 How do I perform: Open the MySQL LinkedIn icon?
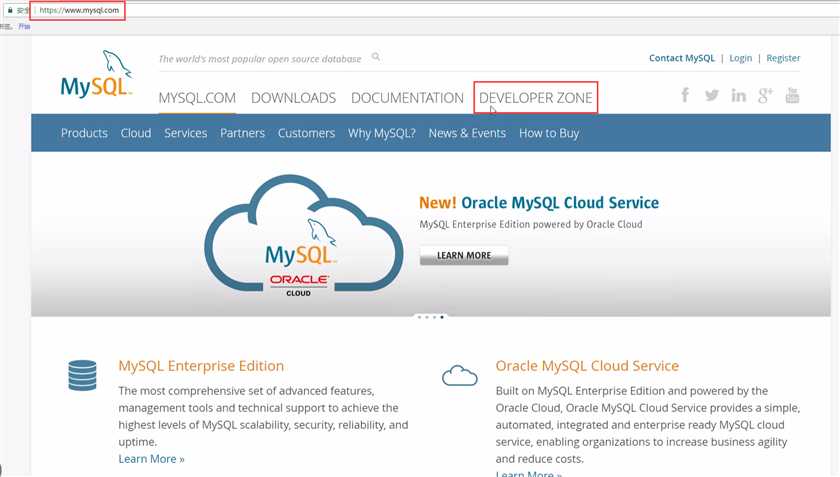click(739, 95)
